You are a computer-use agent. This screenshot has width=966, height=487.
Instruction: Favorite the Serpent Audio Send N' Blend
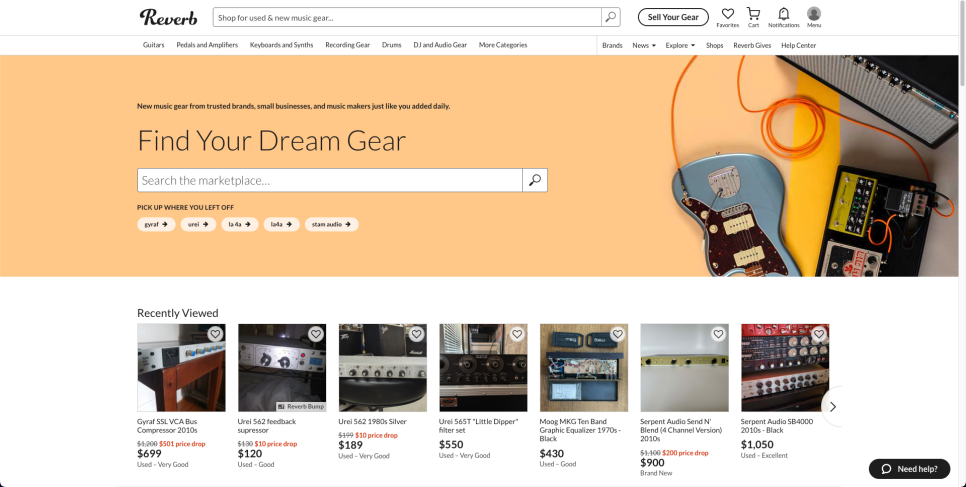(x=718, y=334)
